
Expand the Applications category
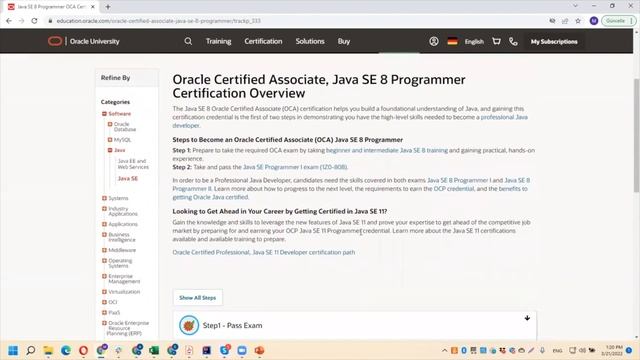point(104,224)
